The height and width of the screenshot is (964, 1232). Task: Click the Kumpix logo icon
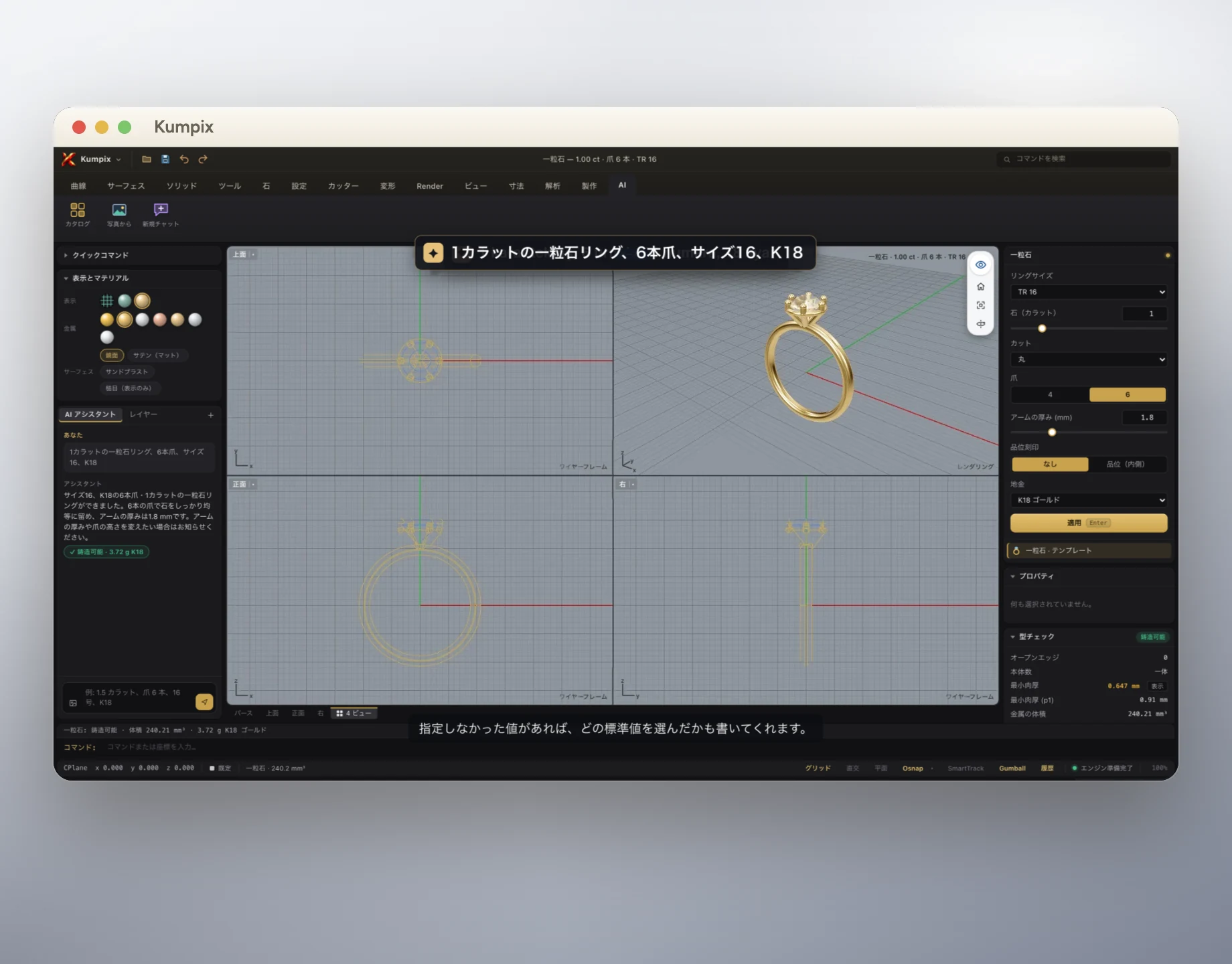tap(68, 159)
